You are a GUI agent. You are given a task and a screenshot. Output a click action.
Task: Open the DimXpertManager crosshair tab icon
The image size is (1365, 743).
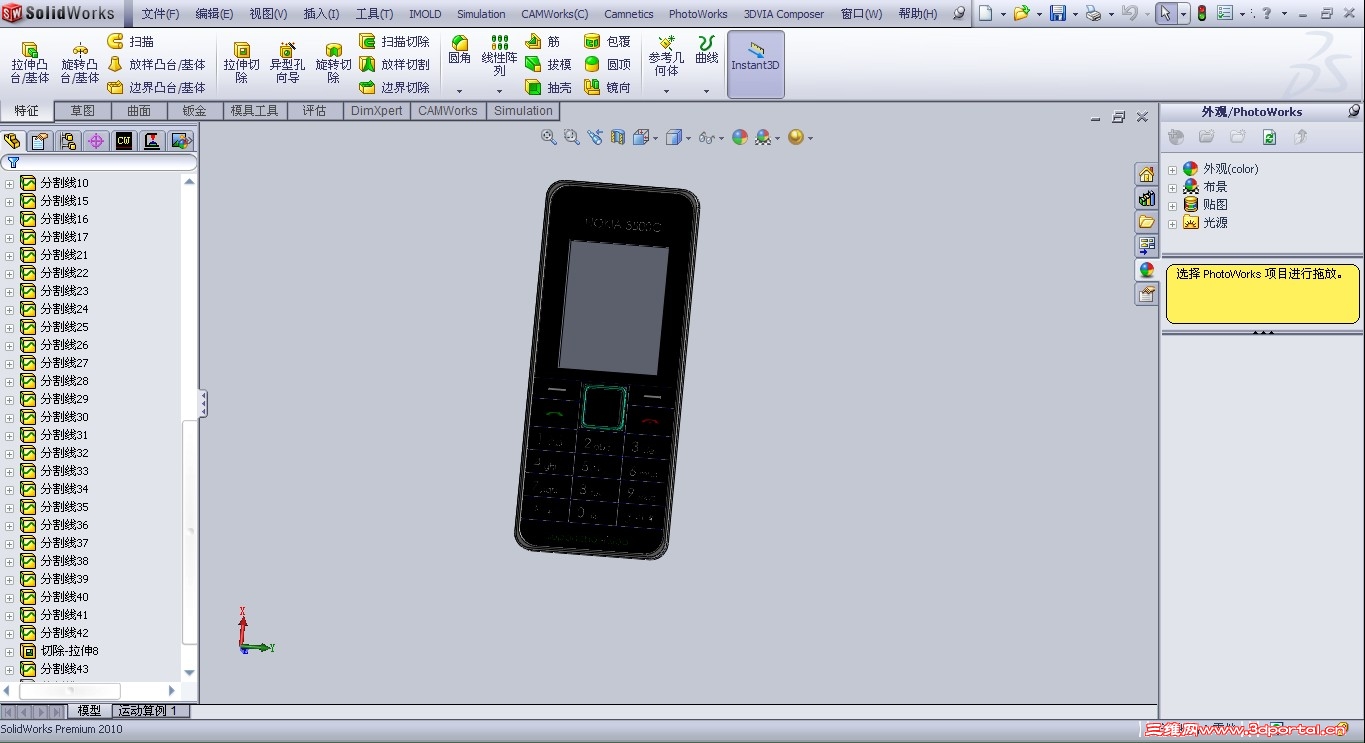(x=96, y=141)
